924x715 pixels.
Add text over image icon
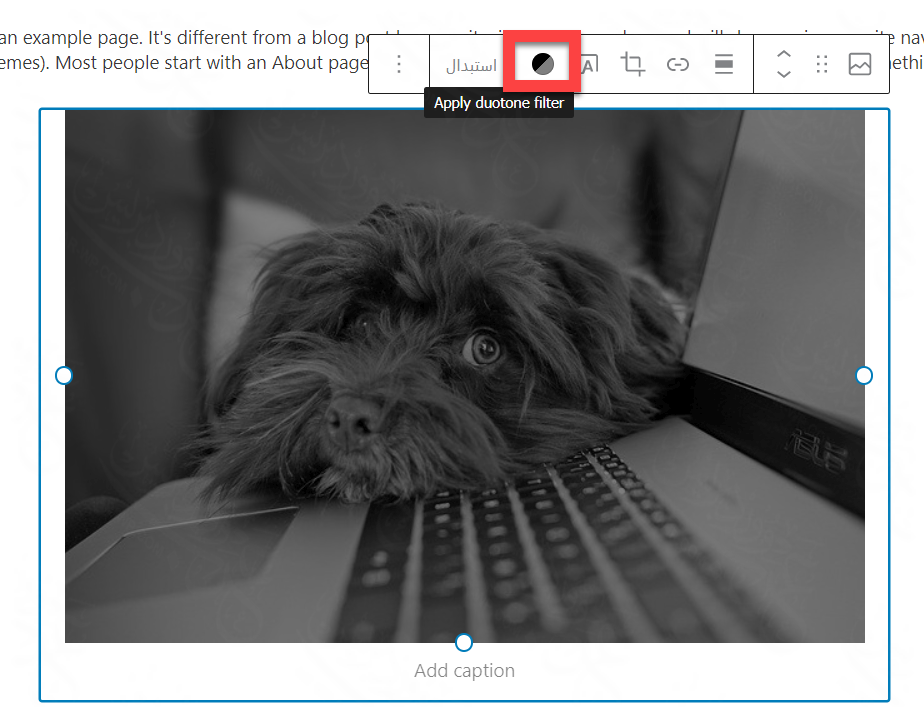[590, 64]
